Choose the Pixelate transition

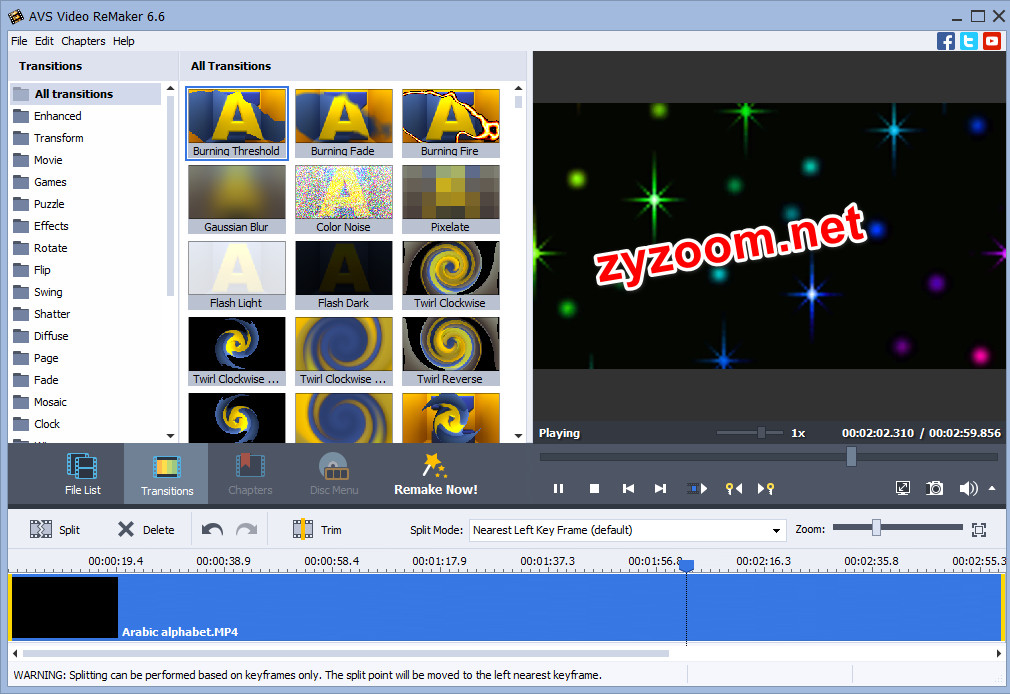click(x=450, y=199)
